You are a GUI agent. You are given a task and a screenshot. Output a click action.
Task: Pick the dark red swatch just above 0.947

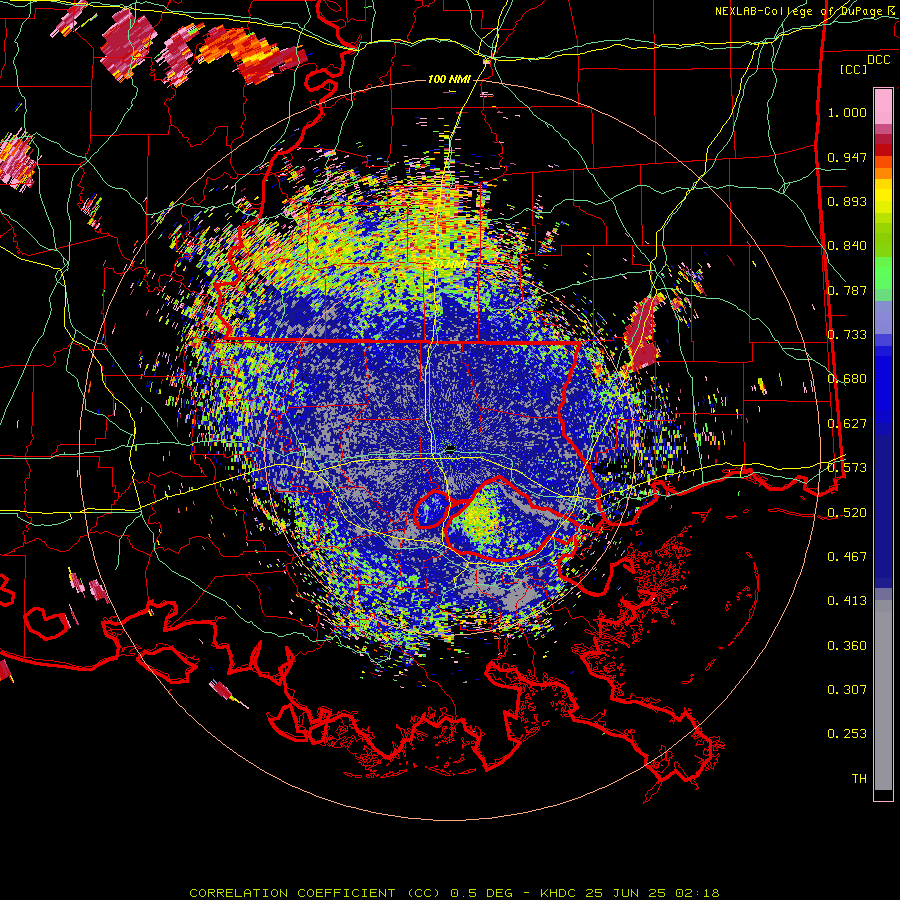click(883, 150)
